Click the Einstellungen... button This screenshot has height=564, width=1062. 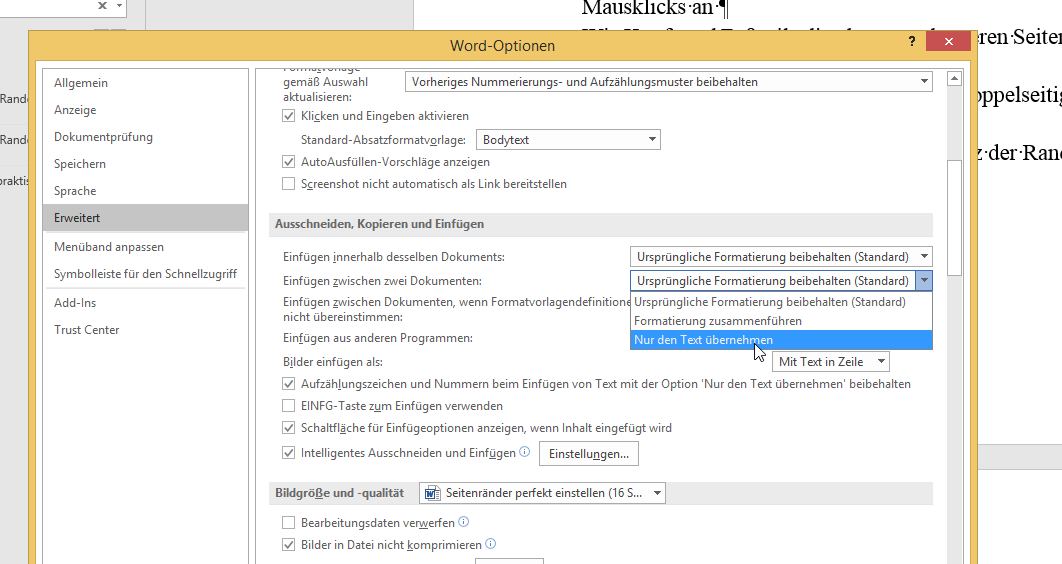(x=589, y=454)
